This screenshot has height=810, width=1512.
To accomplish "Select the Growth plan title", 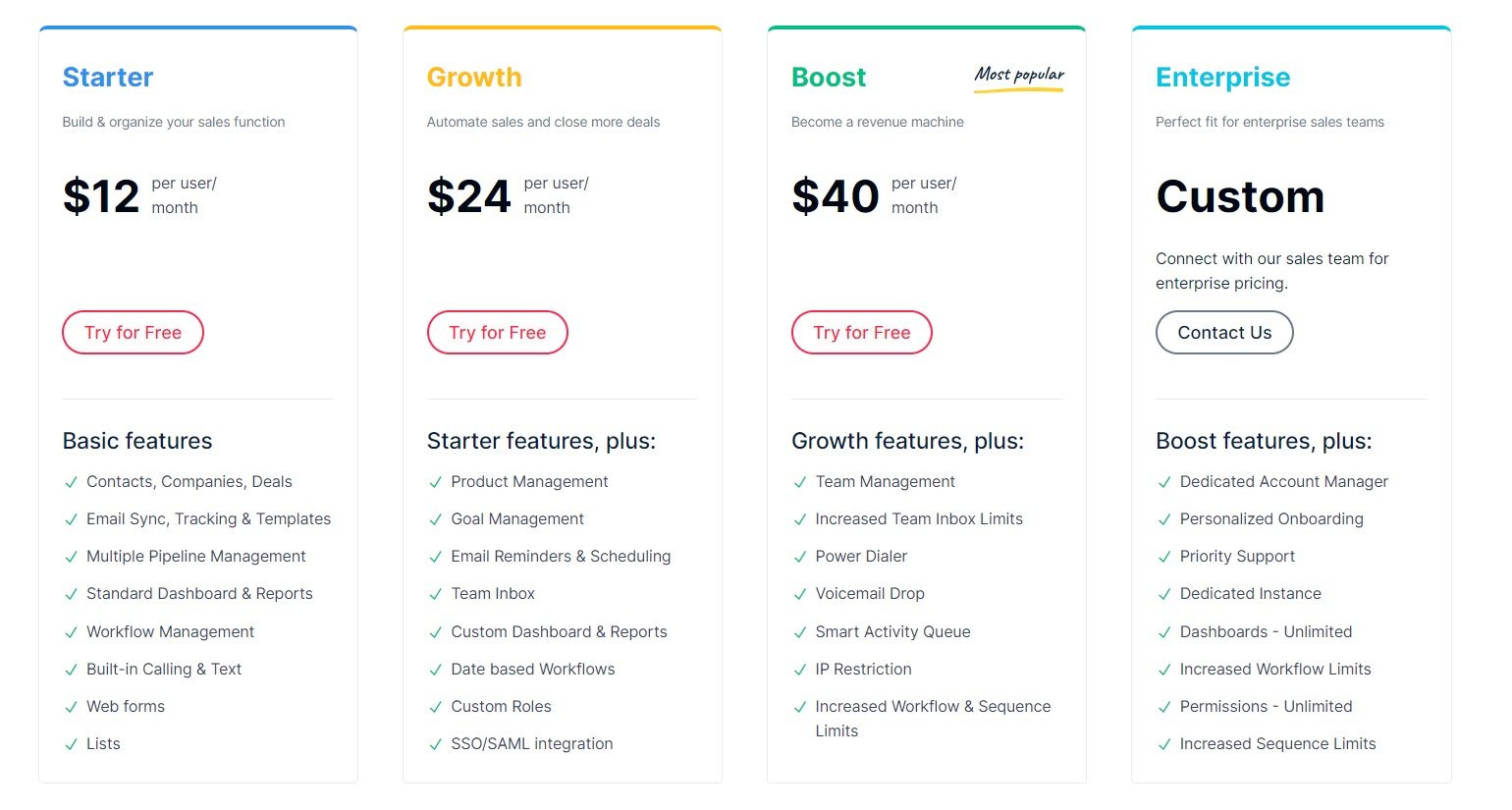I will click(474, 78).
